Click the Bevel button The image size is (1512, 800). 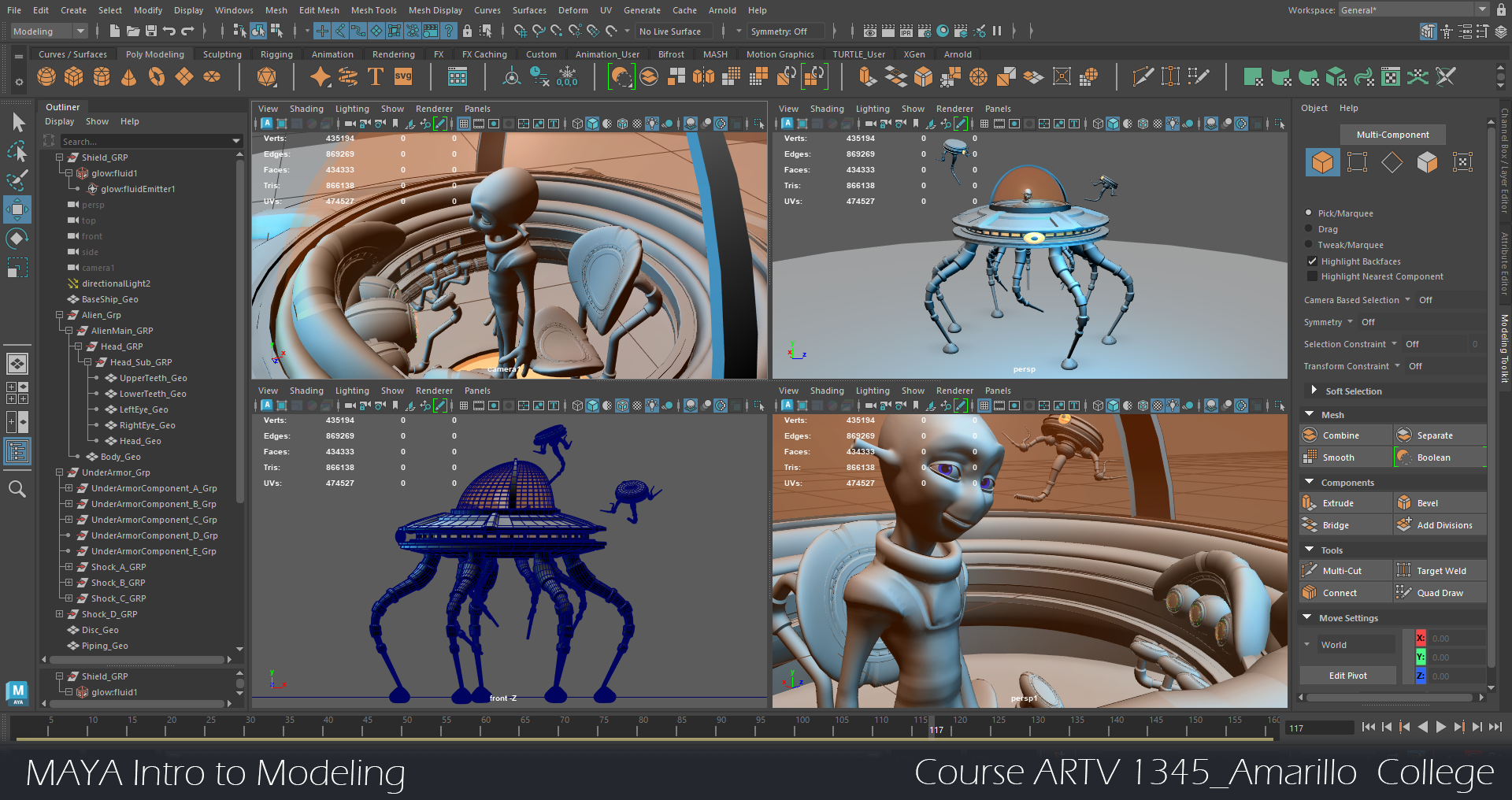point(1440,503)
